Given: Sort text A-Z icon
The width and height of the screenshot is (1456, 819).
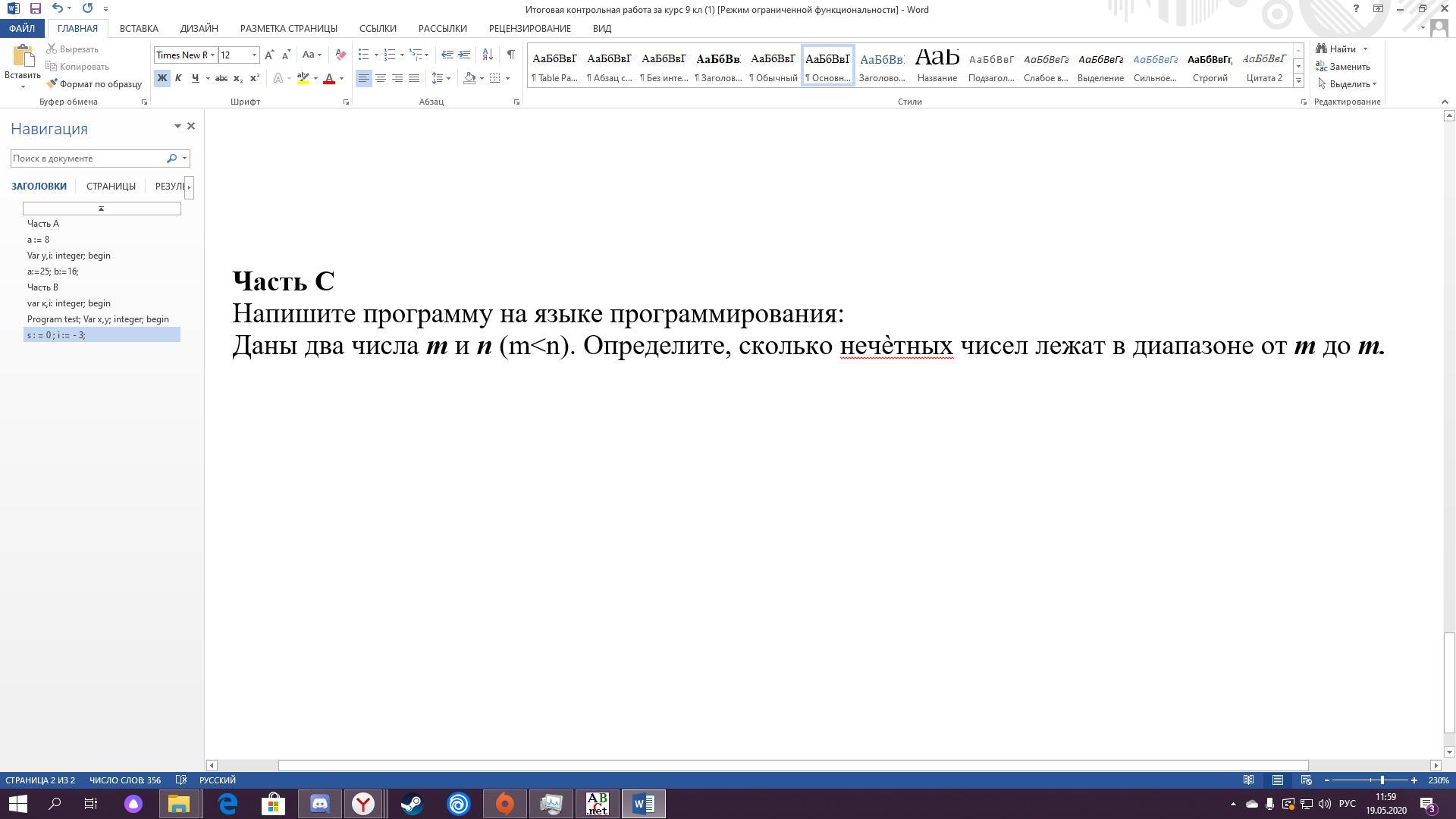Looking at the screenshot, I should tap(488, 55).
